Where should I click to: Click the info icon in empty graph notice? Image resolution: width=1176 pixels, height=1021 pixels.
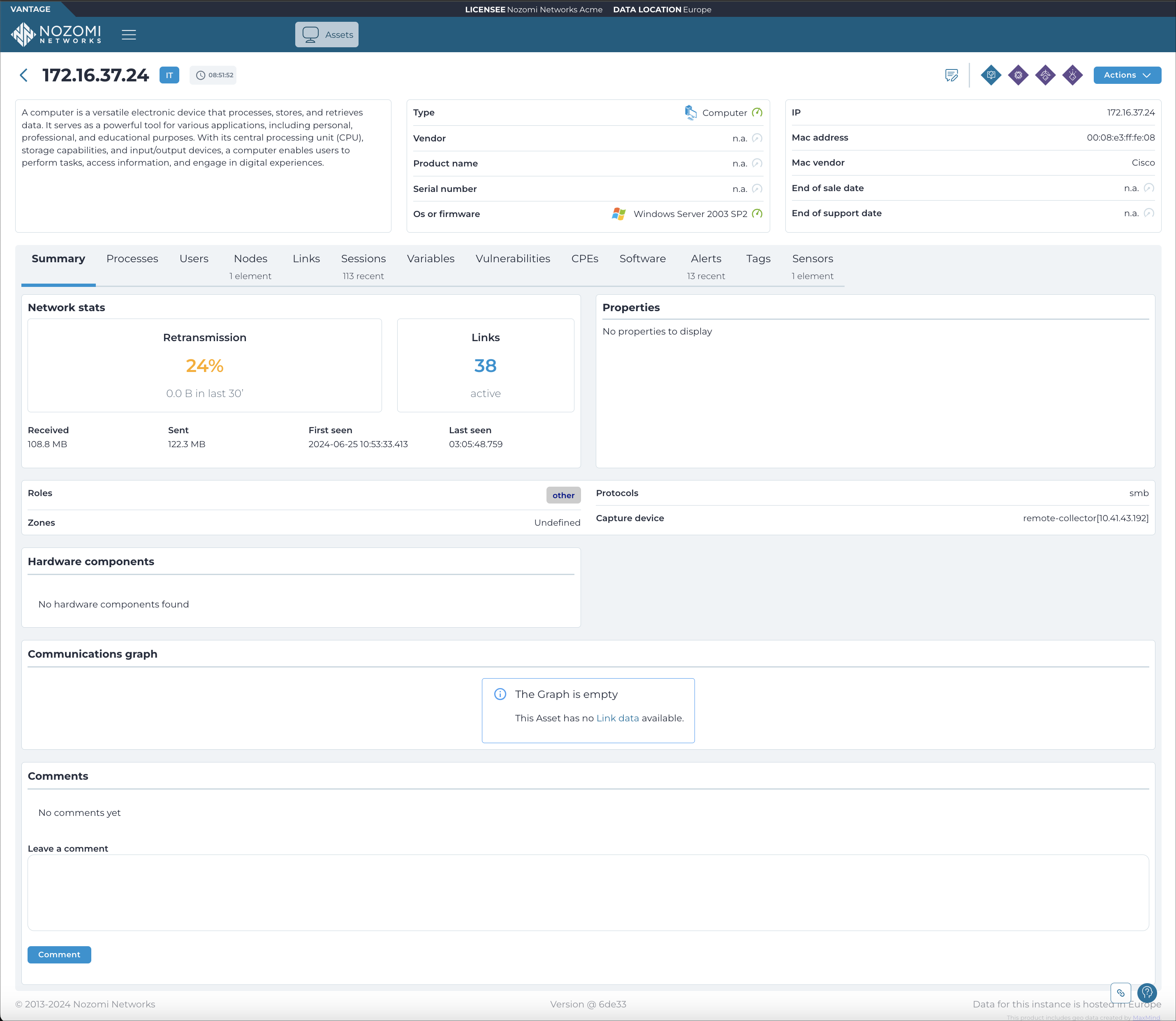[500, 694]
